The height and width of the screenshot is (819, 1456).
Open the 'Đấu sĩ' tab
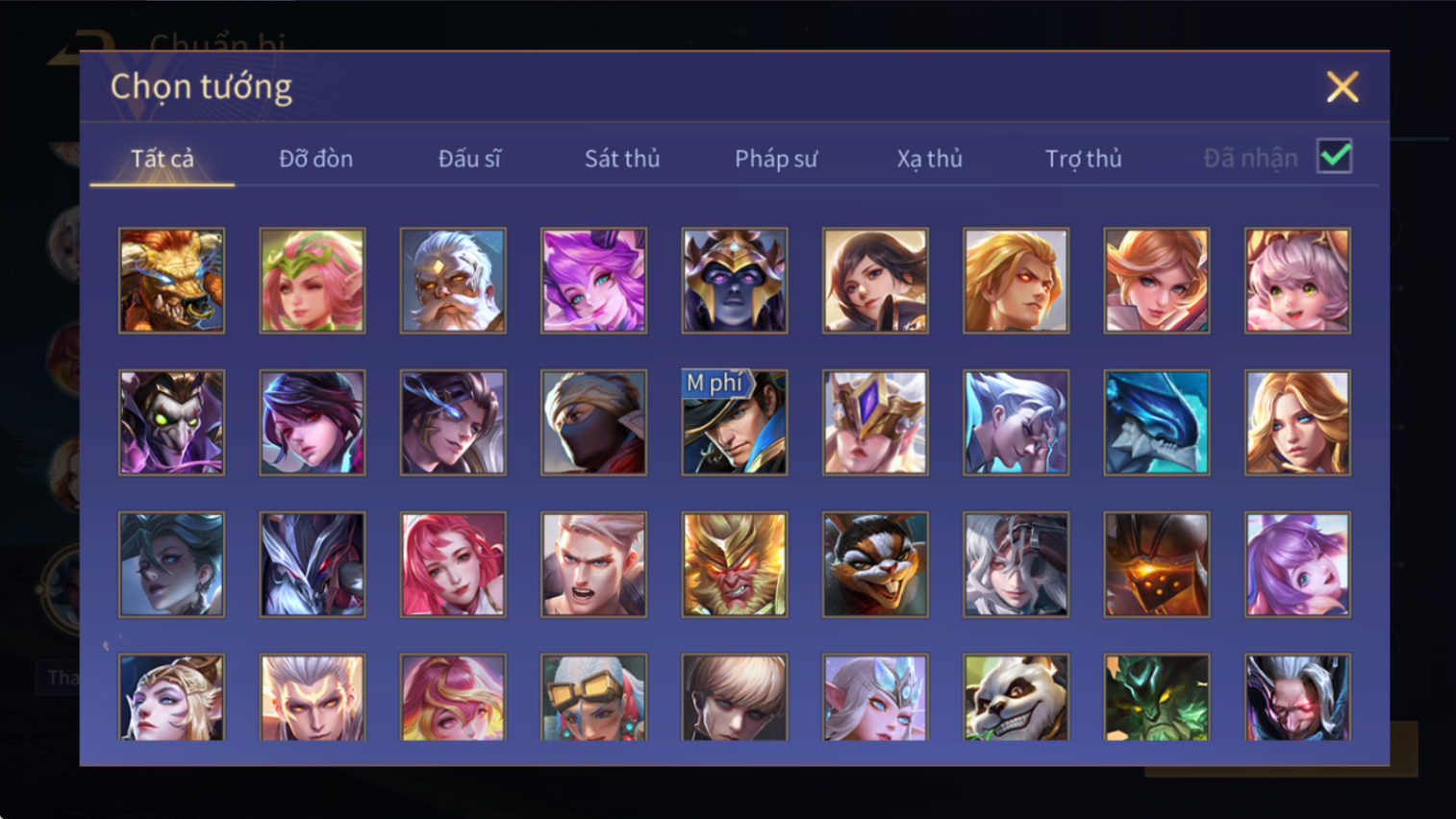point(469,159)
